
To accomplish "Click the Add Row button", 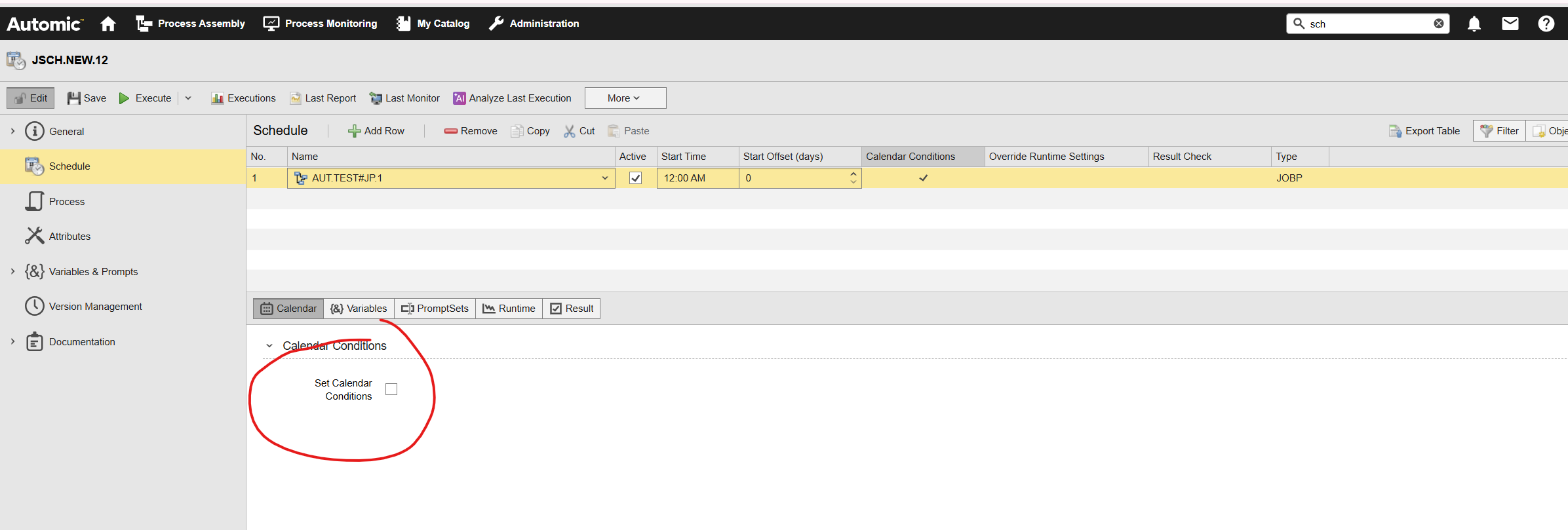I will [x=376, y=131].
